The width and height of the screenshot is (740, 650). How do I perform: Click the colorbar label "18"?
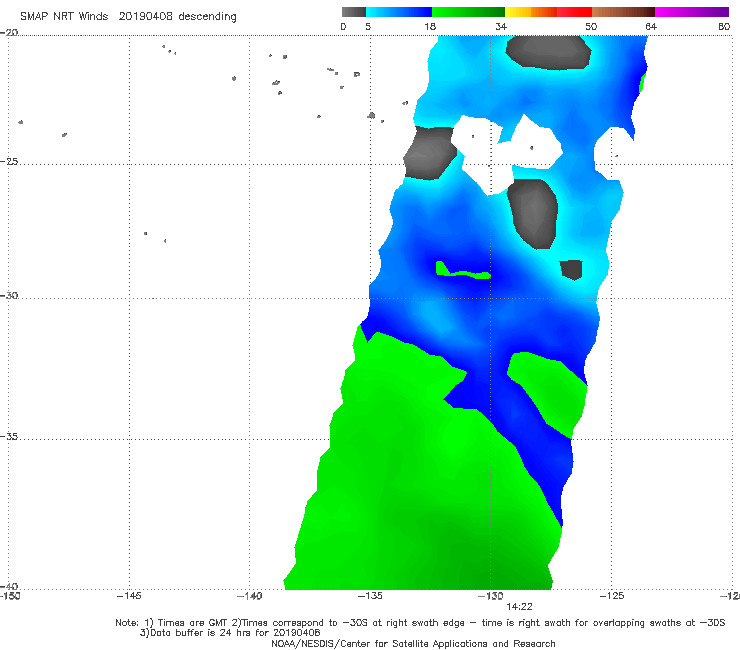[430, 27]
